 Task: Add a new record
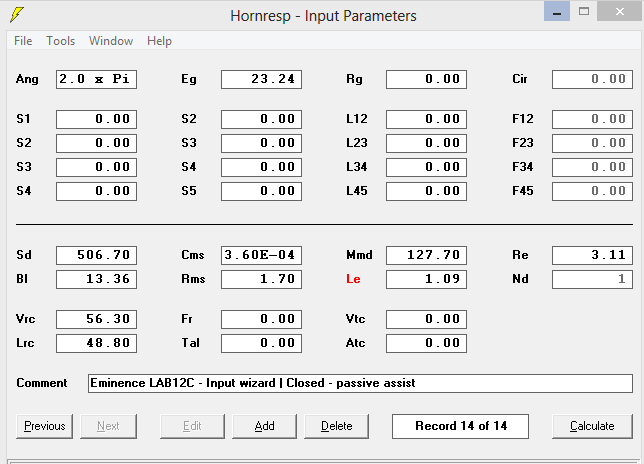click(x=264, y=426)
